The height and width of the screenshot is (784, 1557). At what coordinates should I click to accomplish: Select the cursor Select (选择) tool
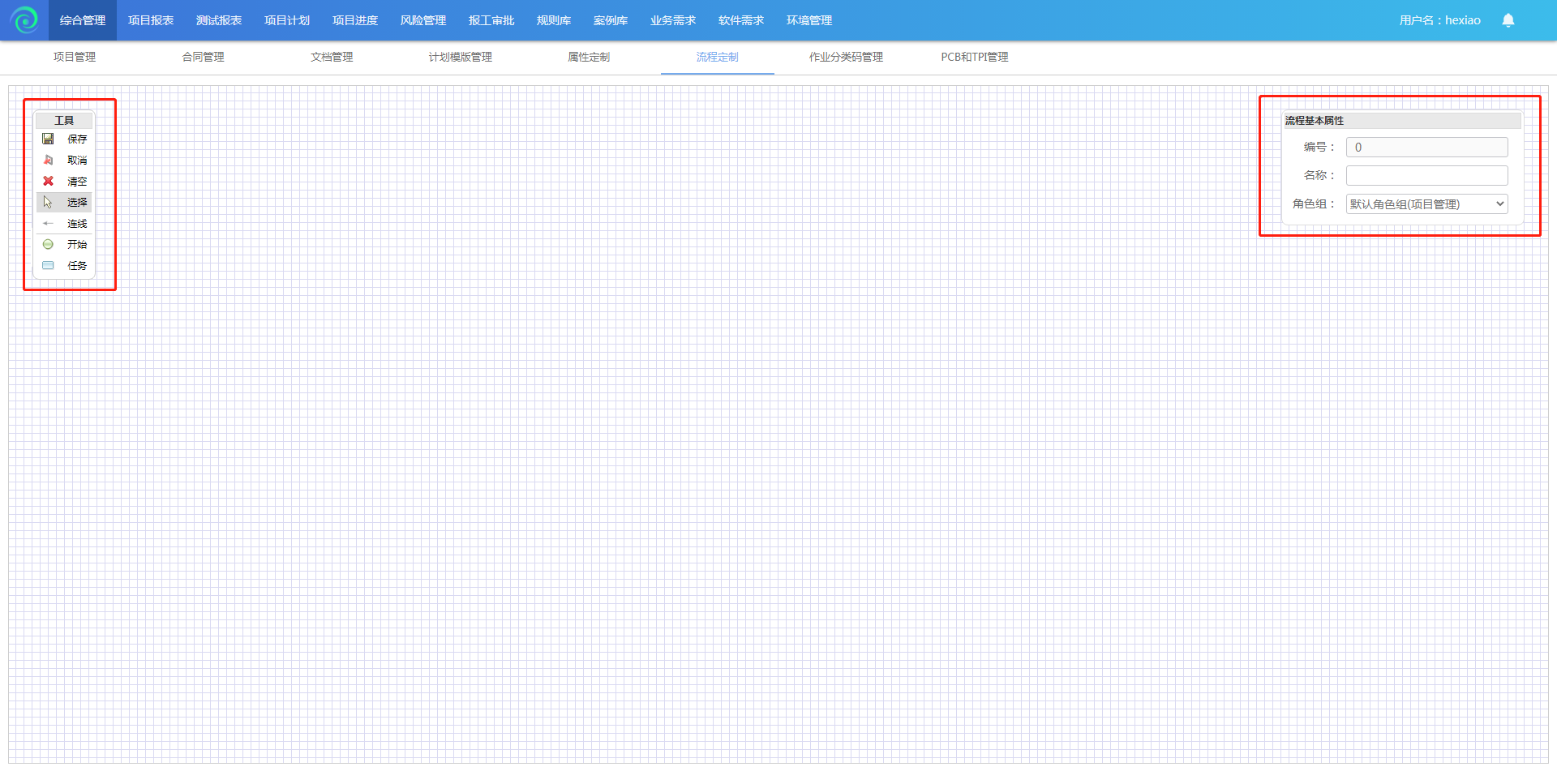coord(49,203)
